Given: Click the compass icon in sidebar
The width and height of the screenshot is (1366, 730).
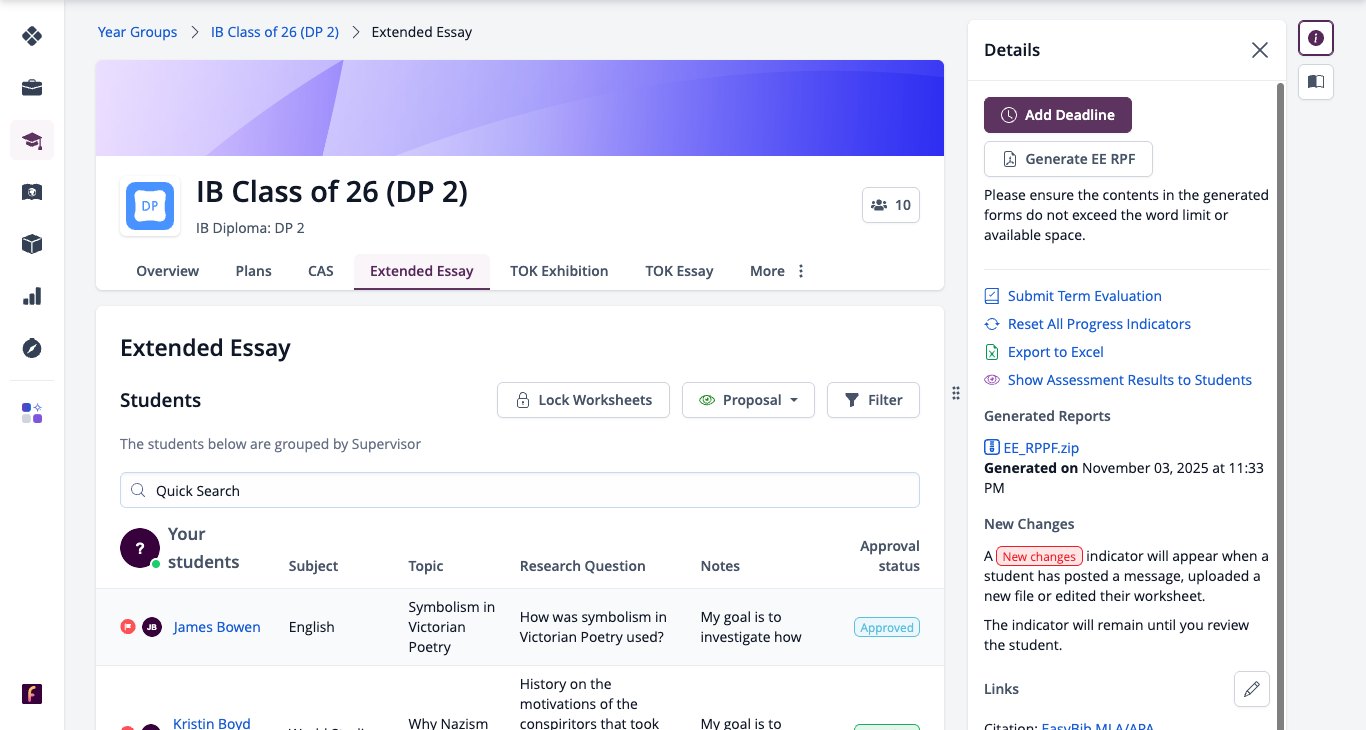Looking at the screenshot, I should pos(32,348).
